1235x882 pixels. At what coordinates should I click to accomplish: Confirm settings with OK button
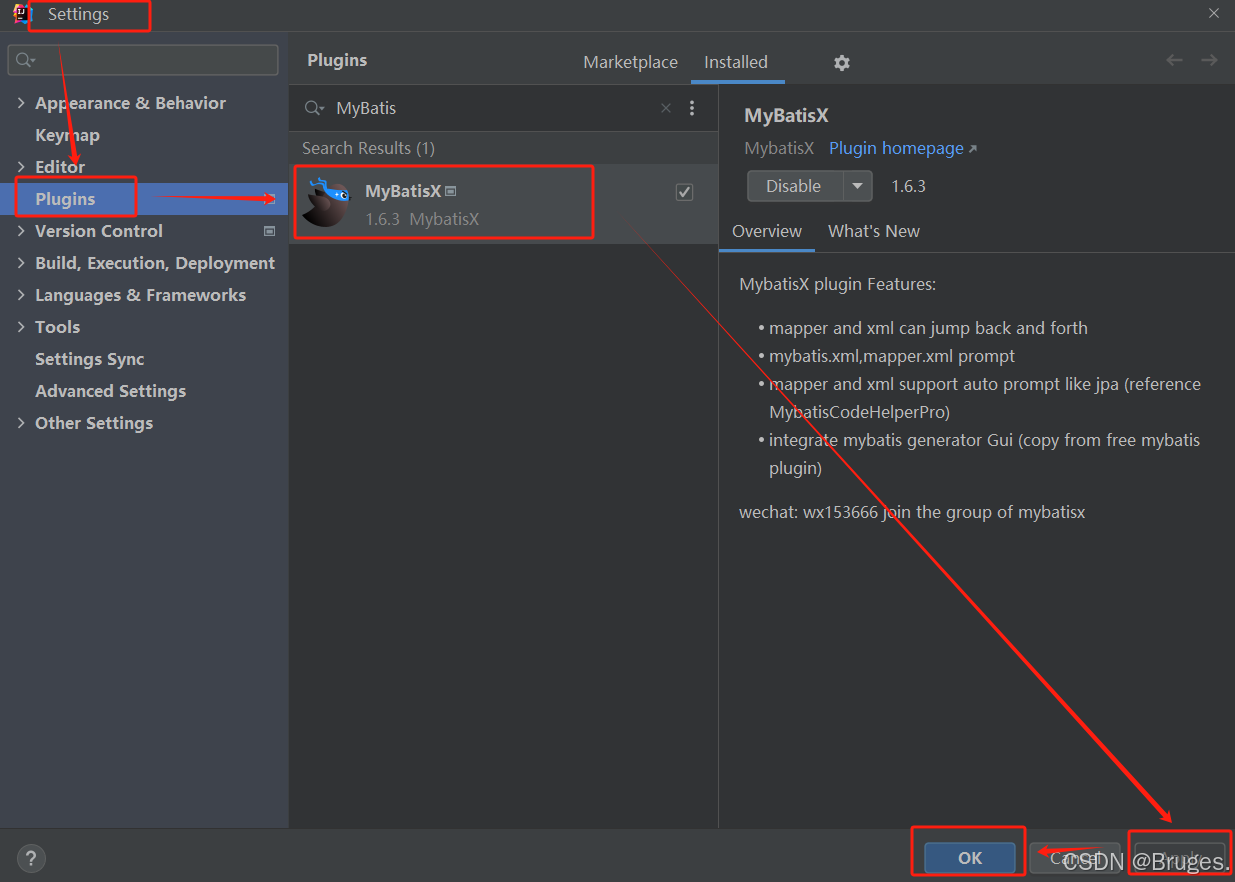(970, 858)
